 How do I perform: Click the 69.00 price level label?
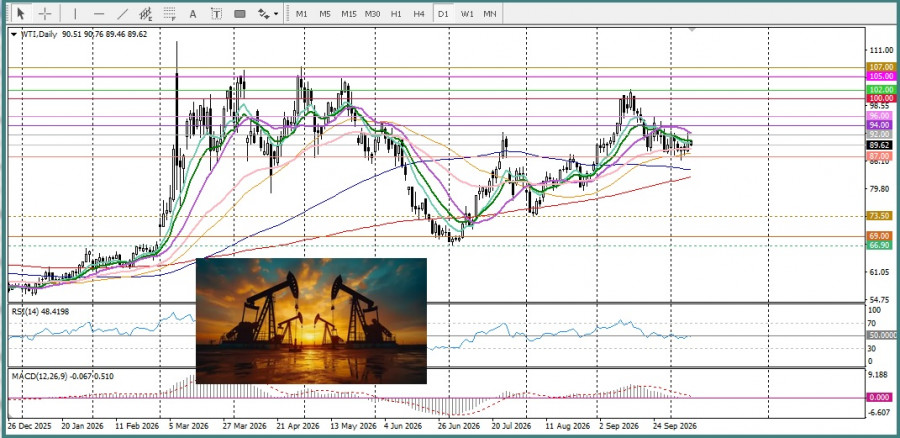click(x=880, y=236)
